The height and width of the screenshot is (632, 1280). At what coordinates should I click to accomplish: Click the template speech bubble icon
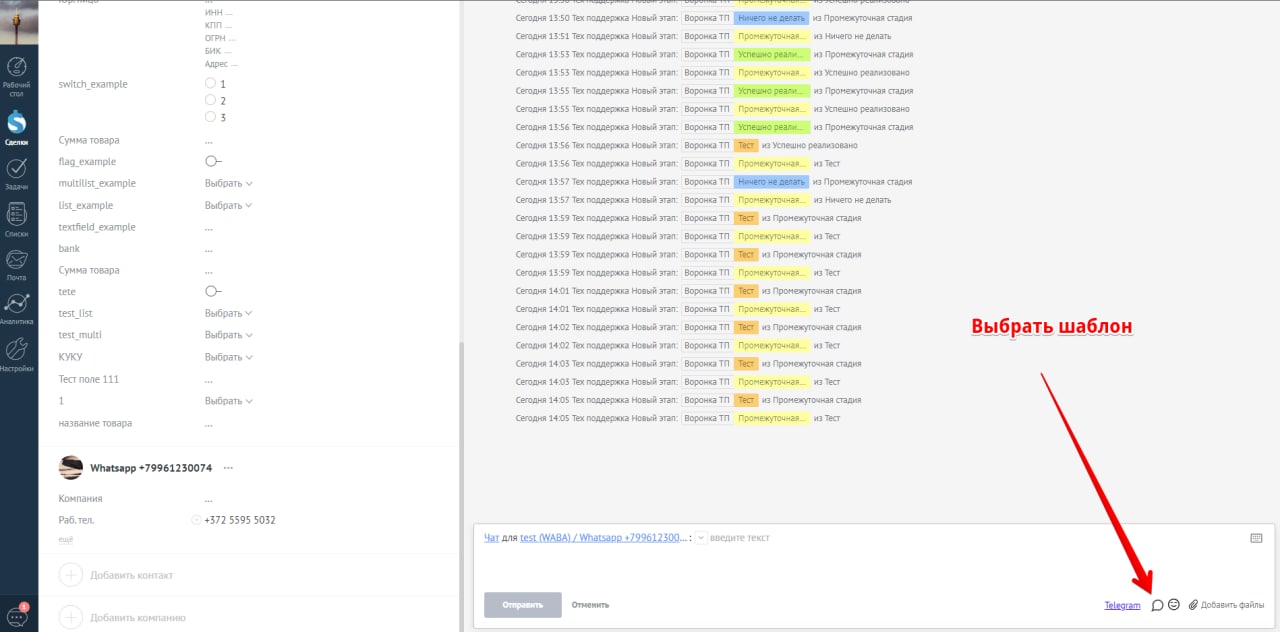[x=1157, y=605]
